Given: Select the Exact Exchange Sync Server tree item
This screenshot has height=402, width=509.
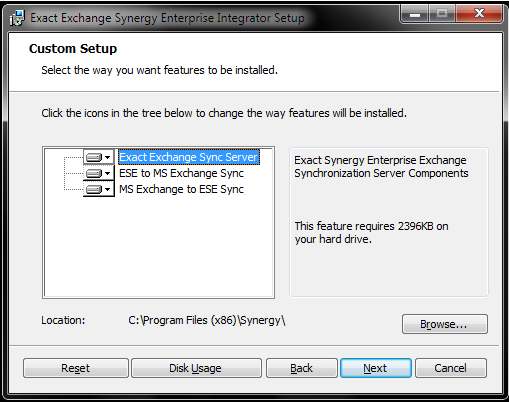Looking at the screenshot, I should [x=189, y=157].
